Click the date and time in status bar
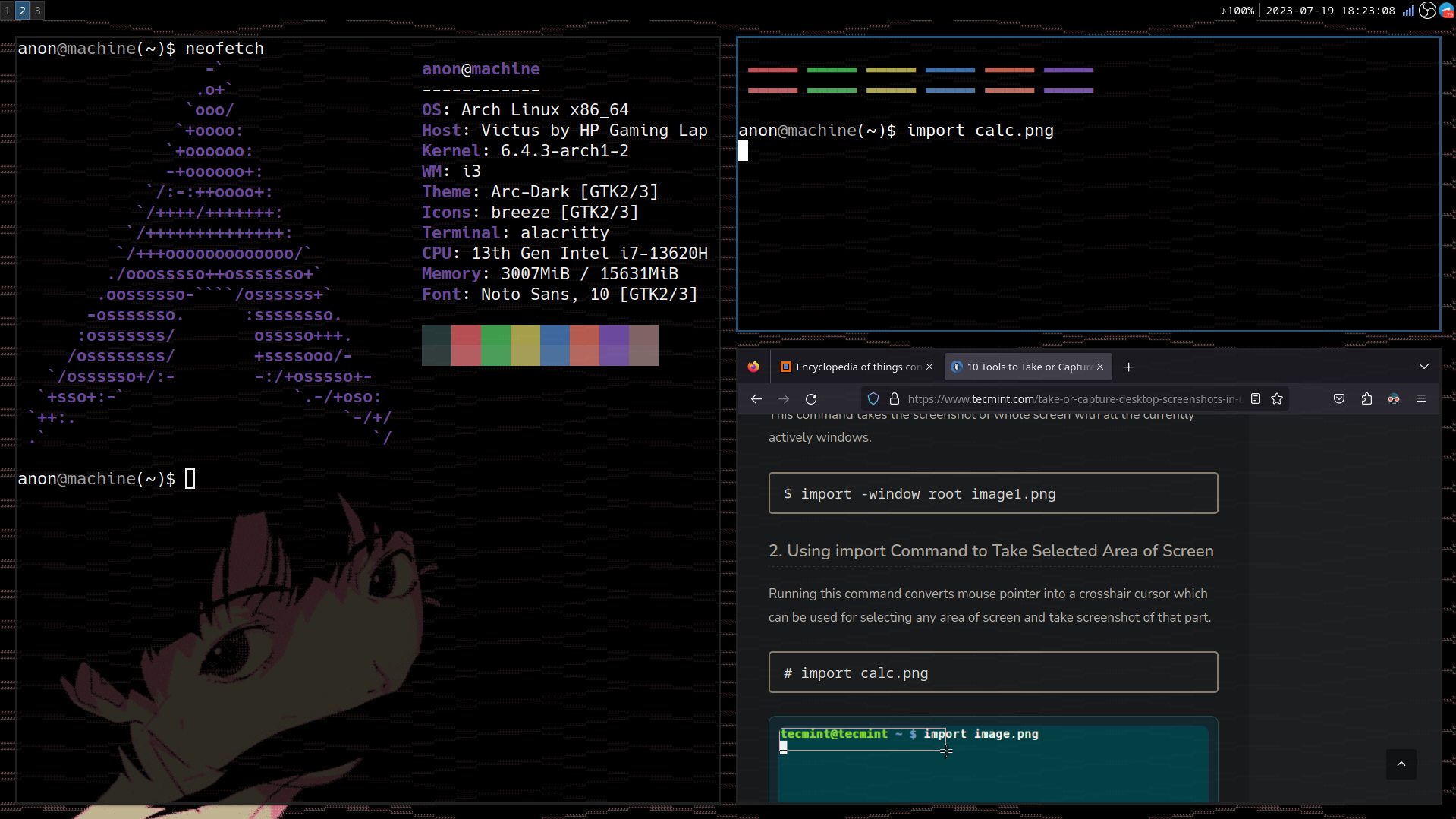Viewport: 1456px width, 819px height. 1330,11
